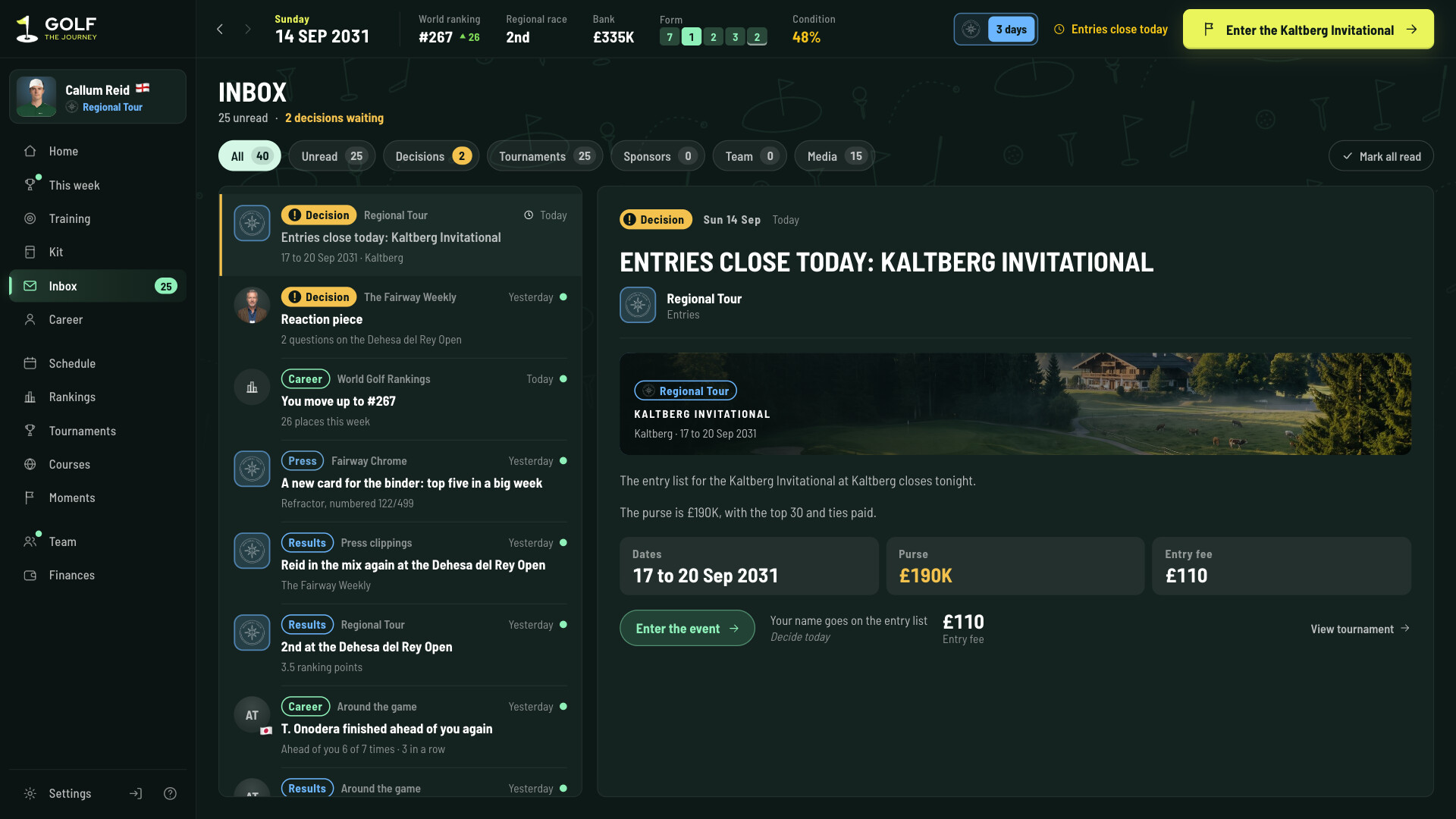
Task: Open Schedule calendar page
Action: tap(98, 363)
